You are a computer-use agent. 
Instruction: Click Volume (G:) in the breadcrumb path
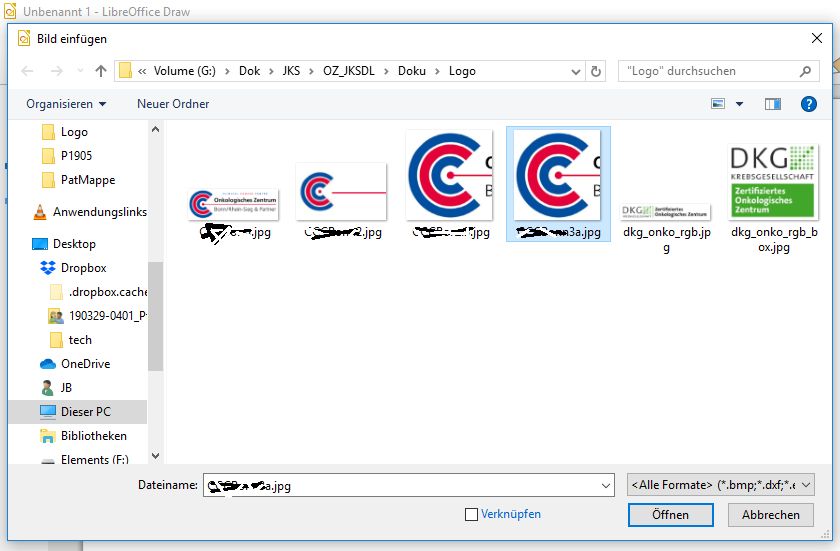coord(184,71)
